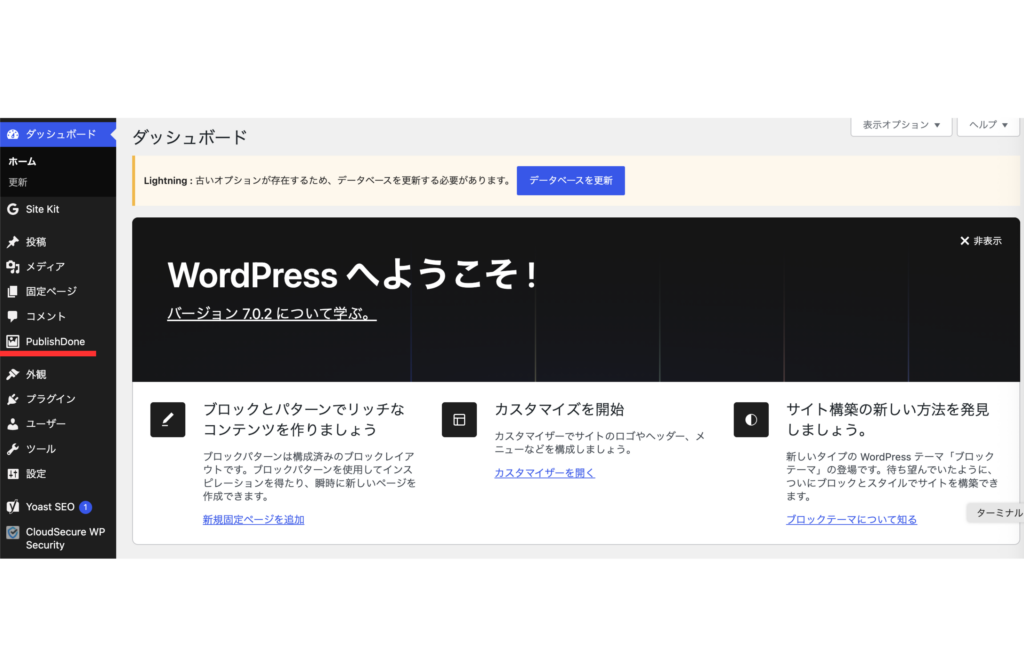
Task: Click the カスタマイザーを開く link
Action: [x=545, y=473]
